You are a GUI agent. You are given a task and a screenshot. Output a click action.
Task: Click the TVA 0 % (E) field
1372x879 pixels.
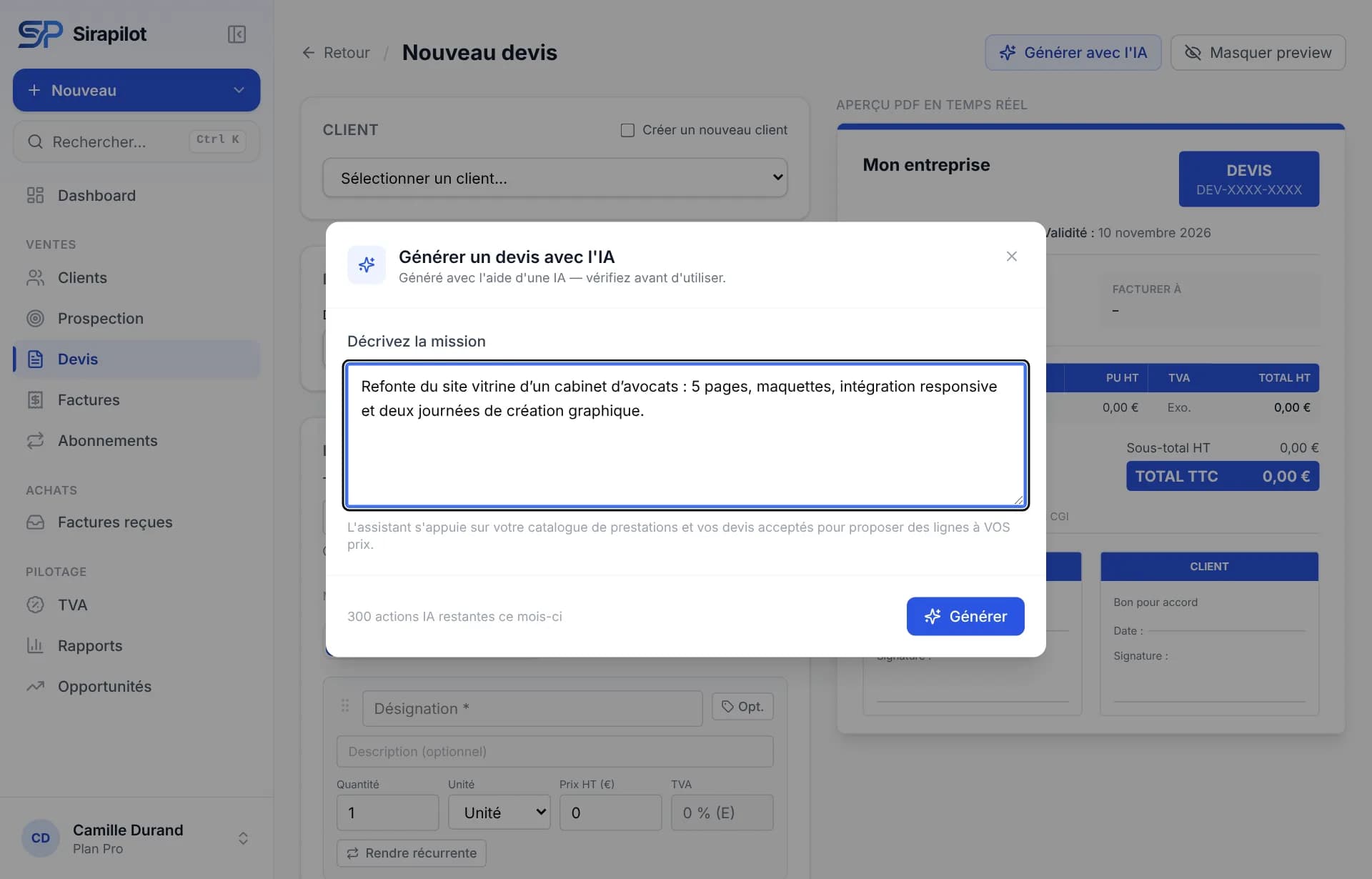[722, 813]
